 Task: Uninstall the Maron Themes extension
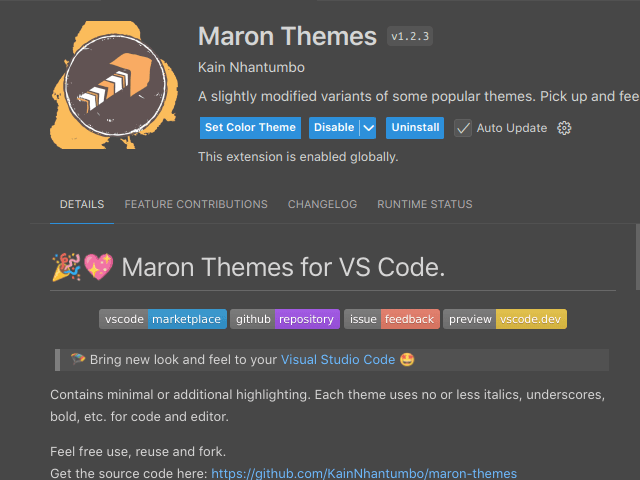pos(415,128)
